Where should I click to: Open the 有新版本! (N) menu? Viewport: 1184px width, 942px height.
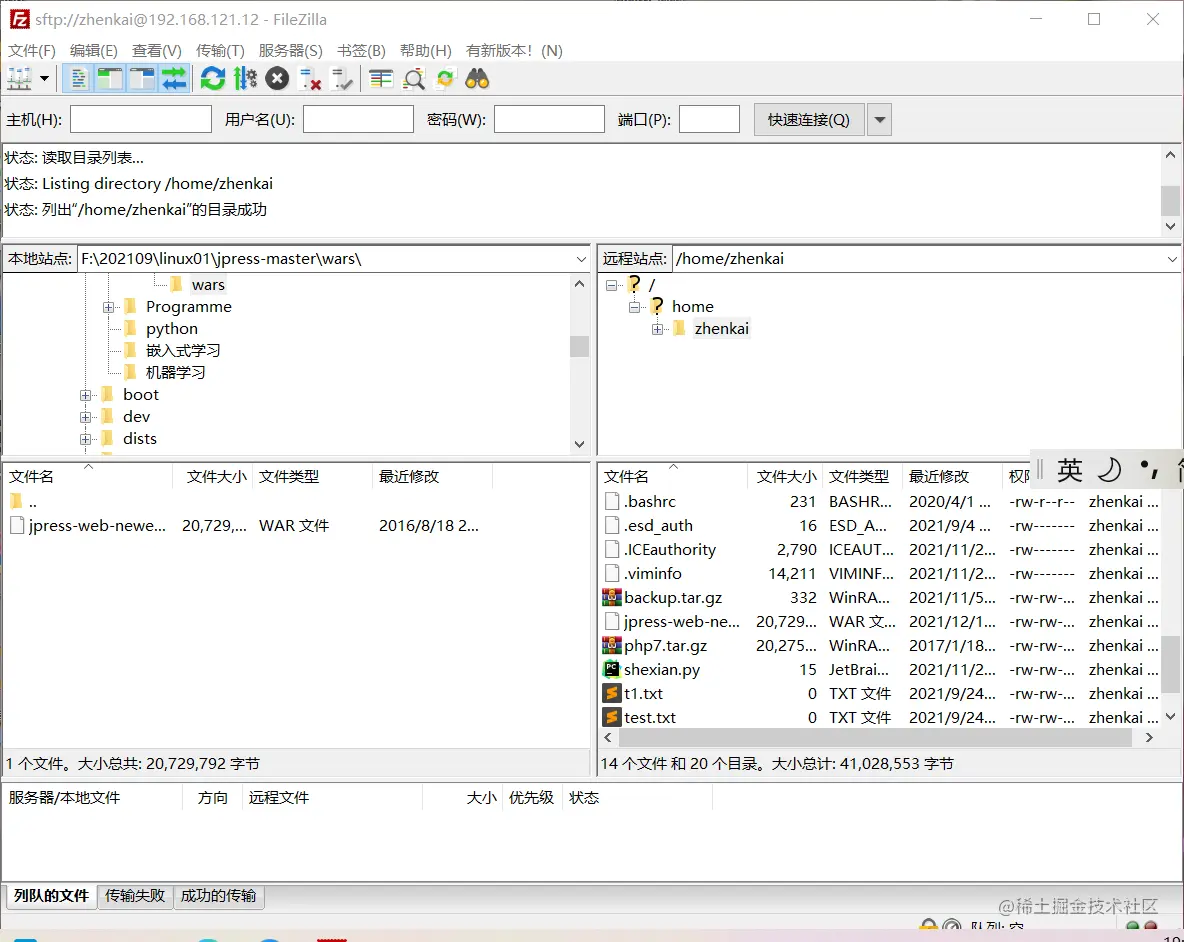tap(514, 51)
